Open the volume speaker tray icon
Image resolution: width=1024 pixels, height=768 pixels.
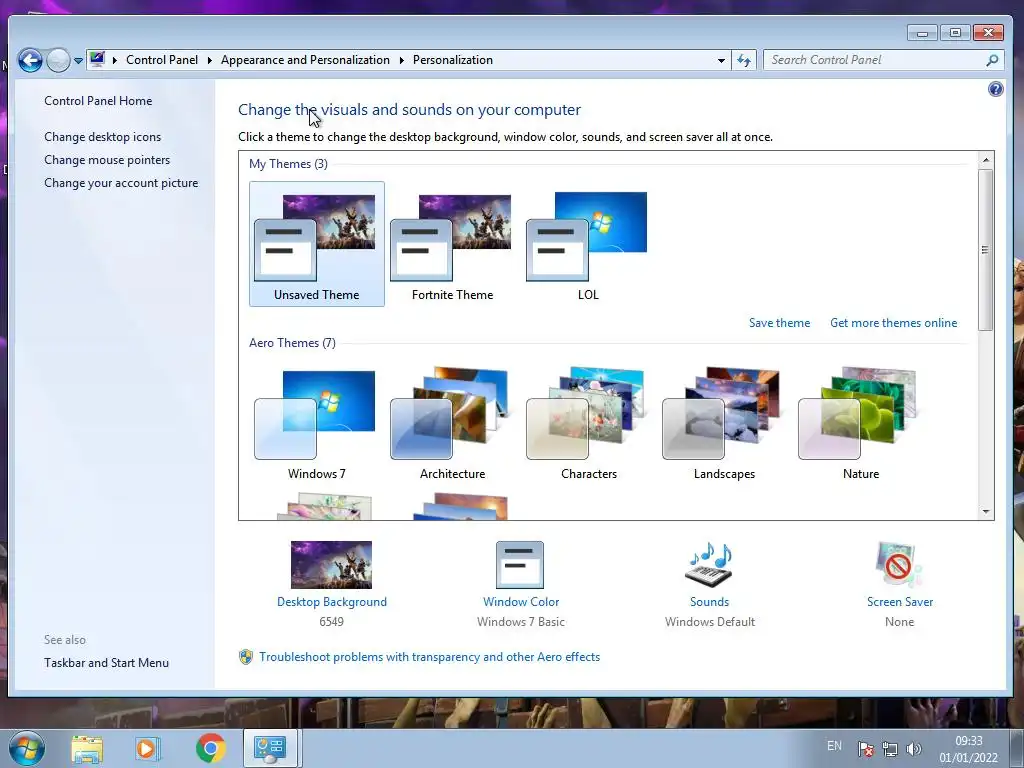(x=914, y=749)
